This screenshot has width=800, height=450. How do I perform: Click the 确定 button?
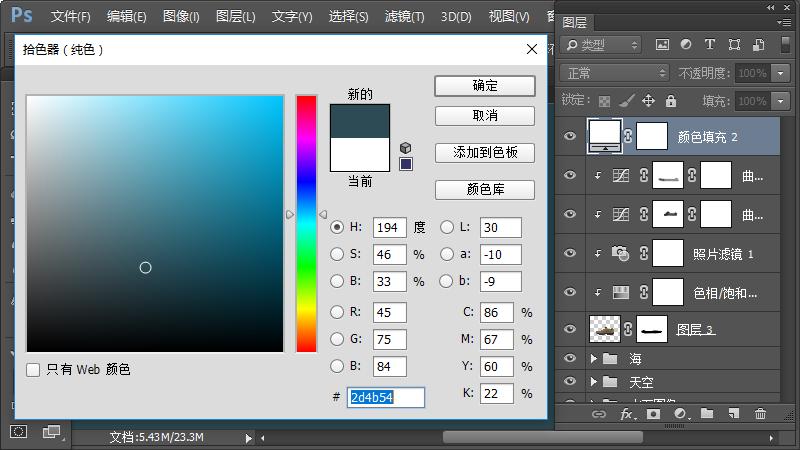(x=485, y=86)
